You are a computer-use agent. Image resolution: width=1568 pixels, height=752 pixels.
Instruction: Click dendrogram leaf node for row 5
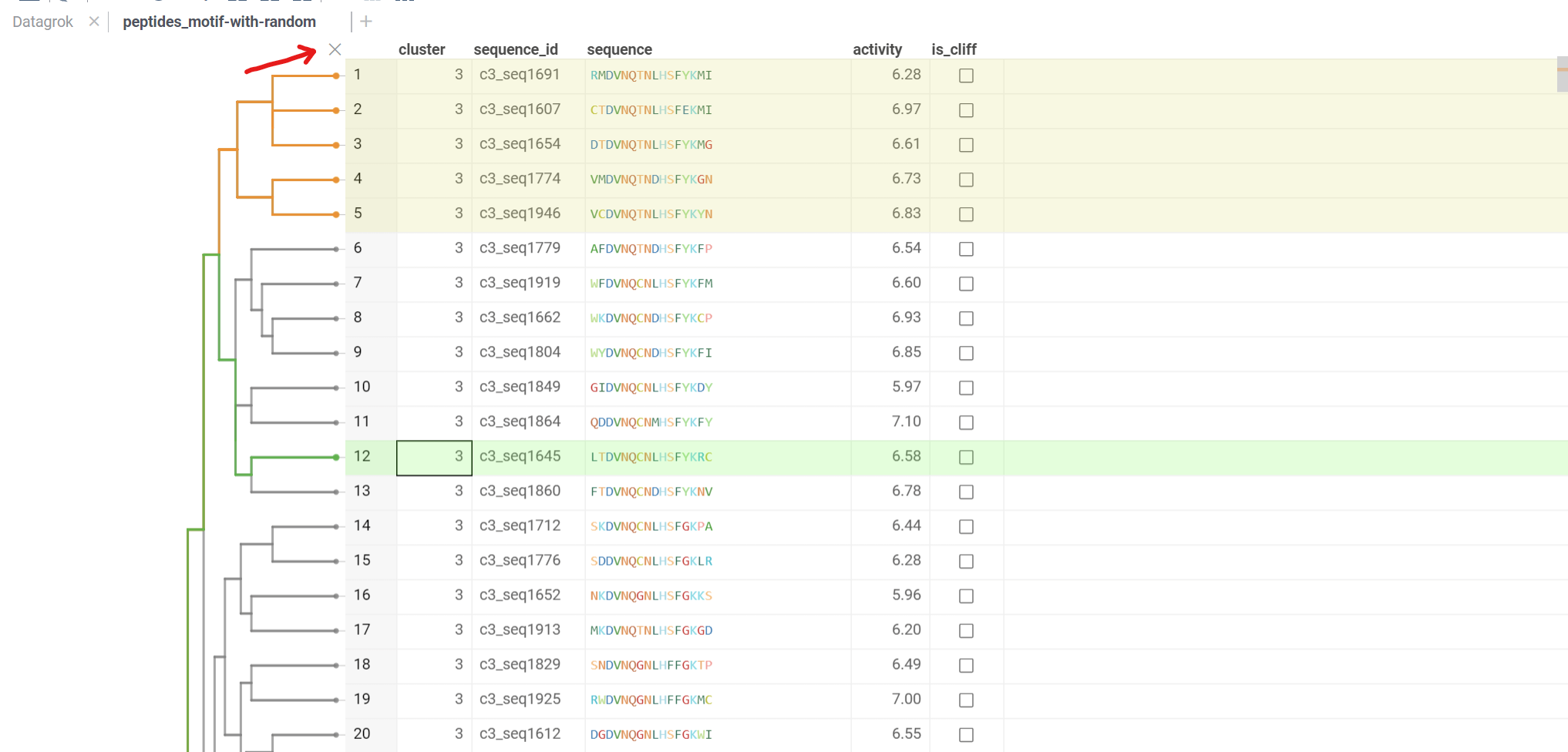pos(336,214)
